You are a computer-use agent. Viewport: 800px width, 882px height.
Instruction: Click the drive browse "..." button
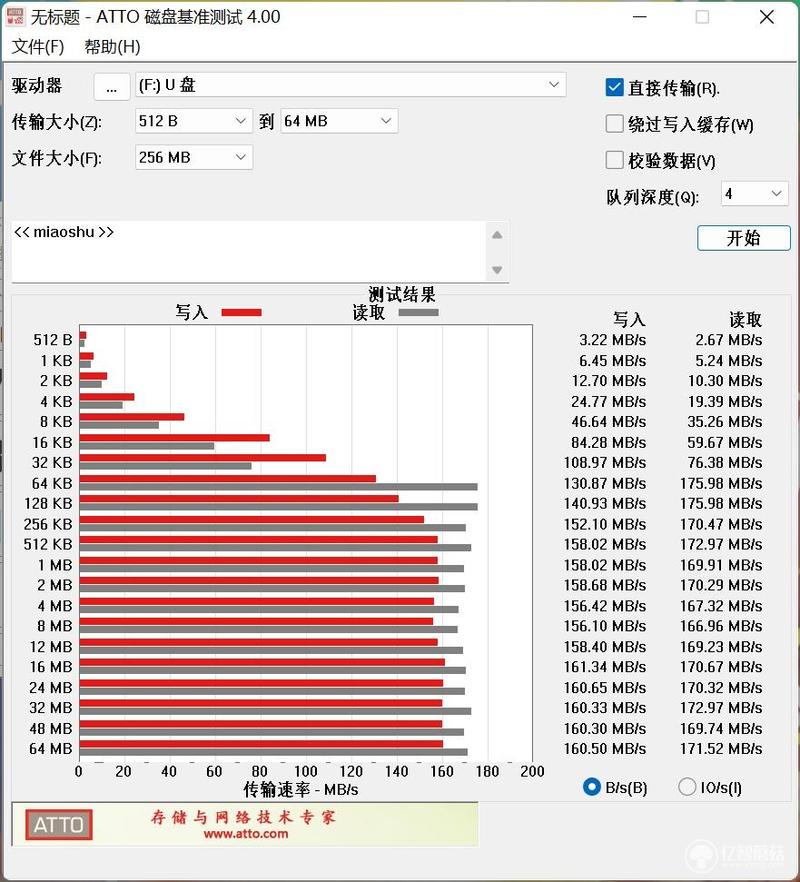coord(111,87)
